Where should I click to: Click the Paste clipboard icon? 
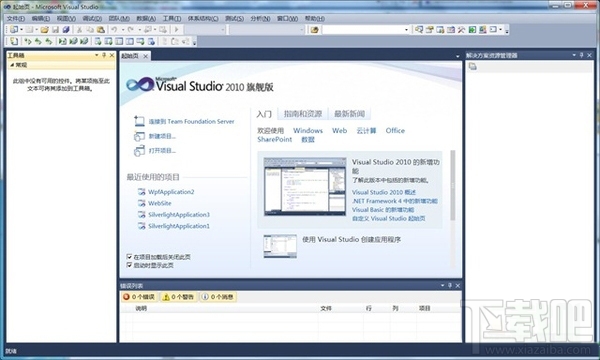101,29
